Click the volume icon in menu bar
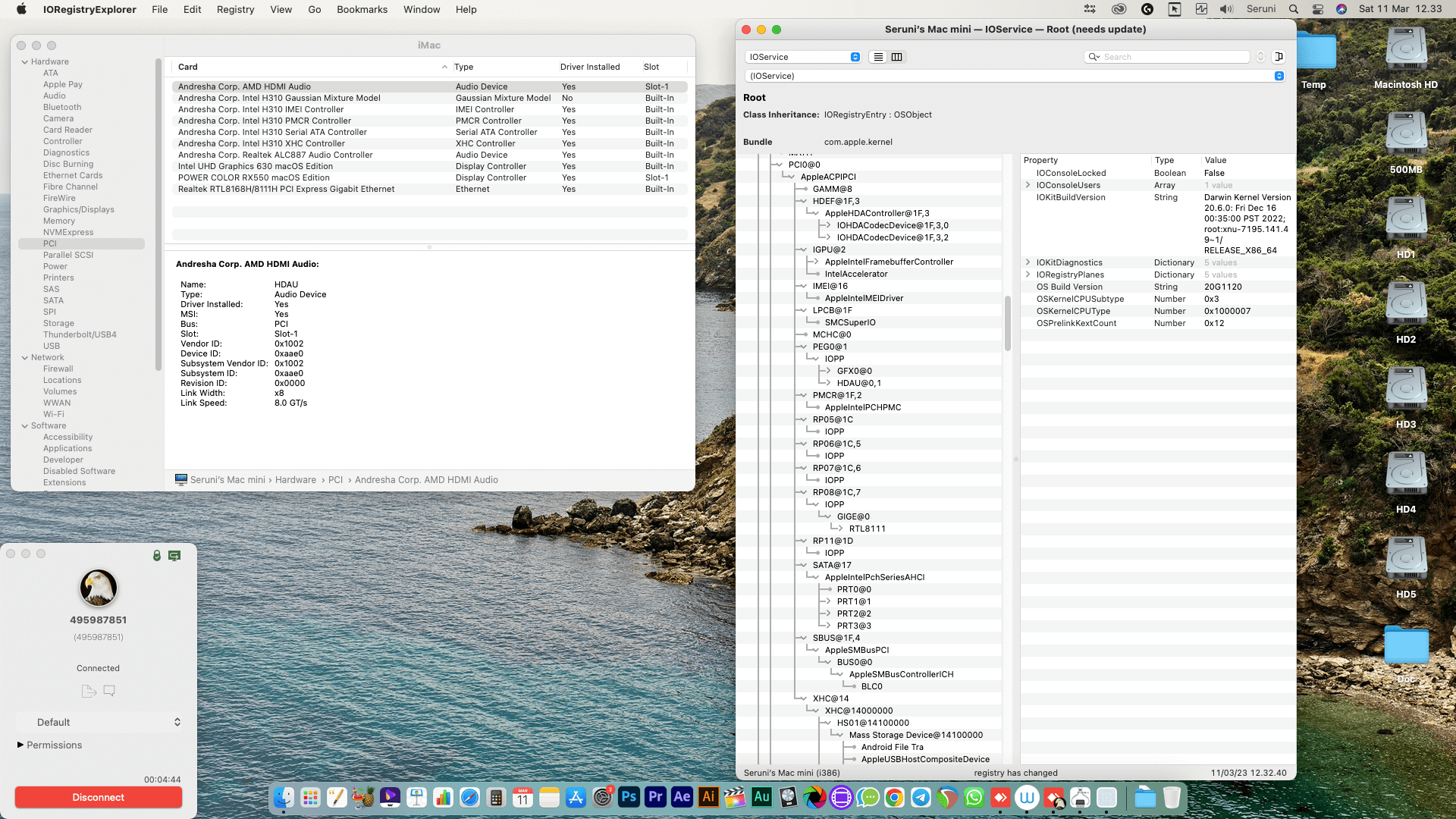This screenshot has height=819, width=1456. (x=1226, y=9)
